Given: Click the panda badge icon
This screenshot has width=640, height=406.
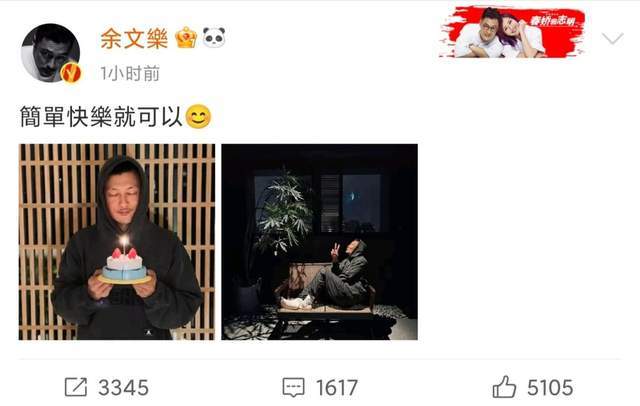Looking at the screenshot, I should pos(214,38).
